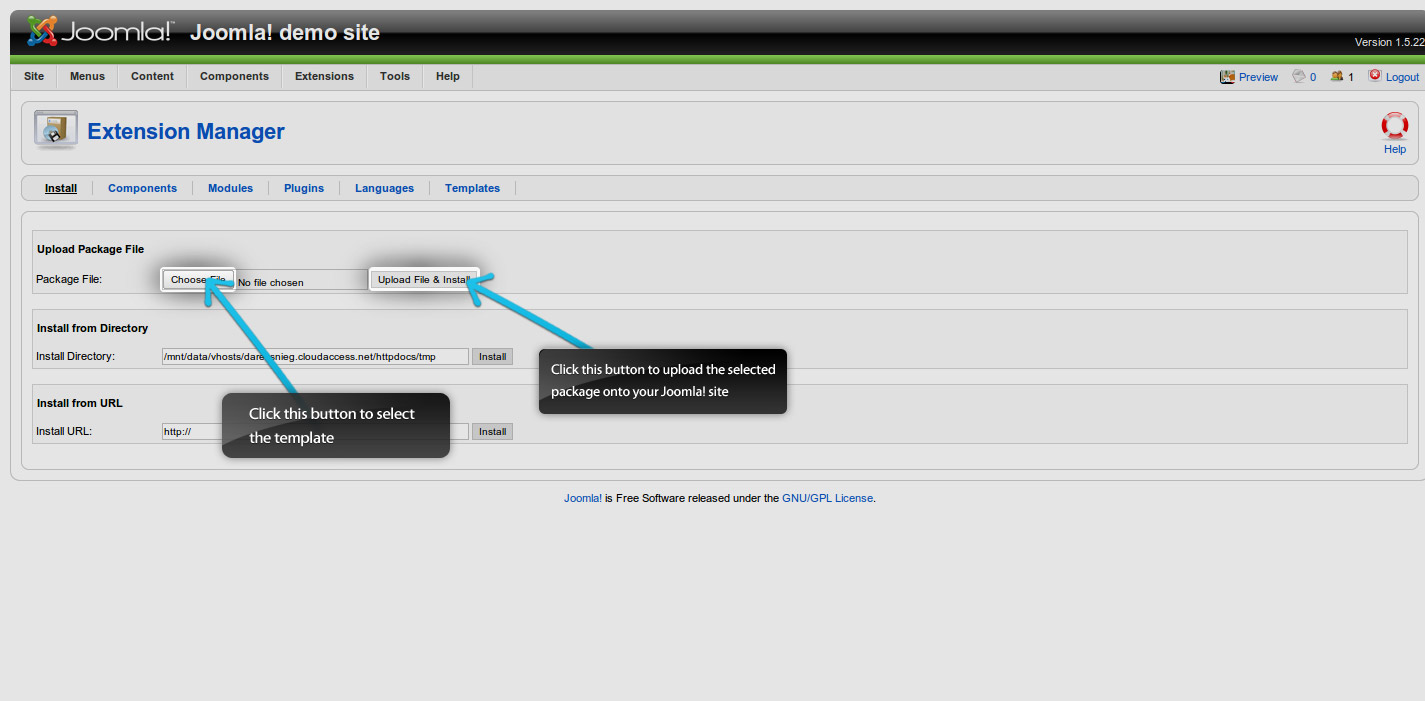The width and height of the screenshot is (1425, 701).
Task: Open Help via the lifebuoy icon
Action: (x=1395, y=125)
